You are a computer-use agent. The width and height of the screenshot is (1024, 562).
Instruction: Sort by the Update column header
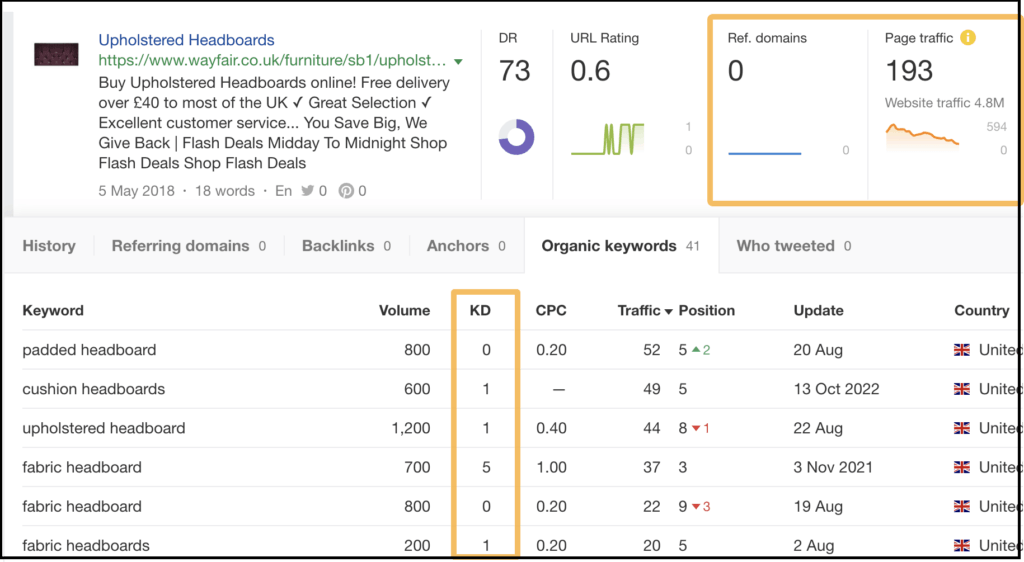click(818, 311)
